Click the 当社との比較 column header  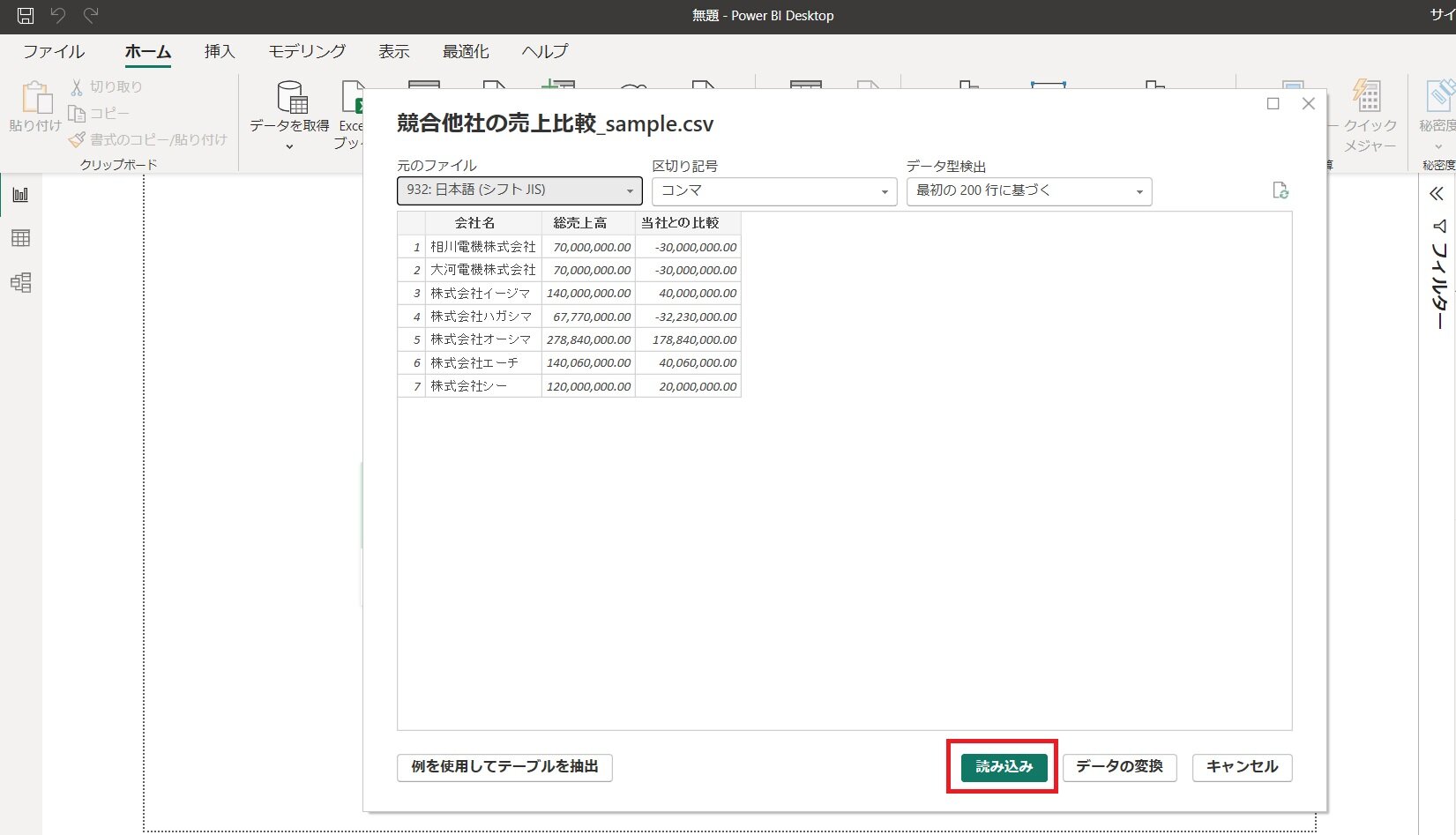tap(688, 223)
